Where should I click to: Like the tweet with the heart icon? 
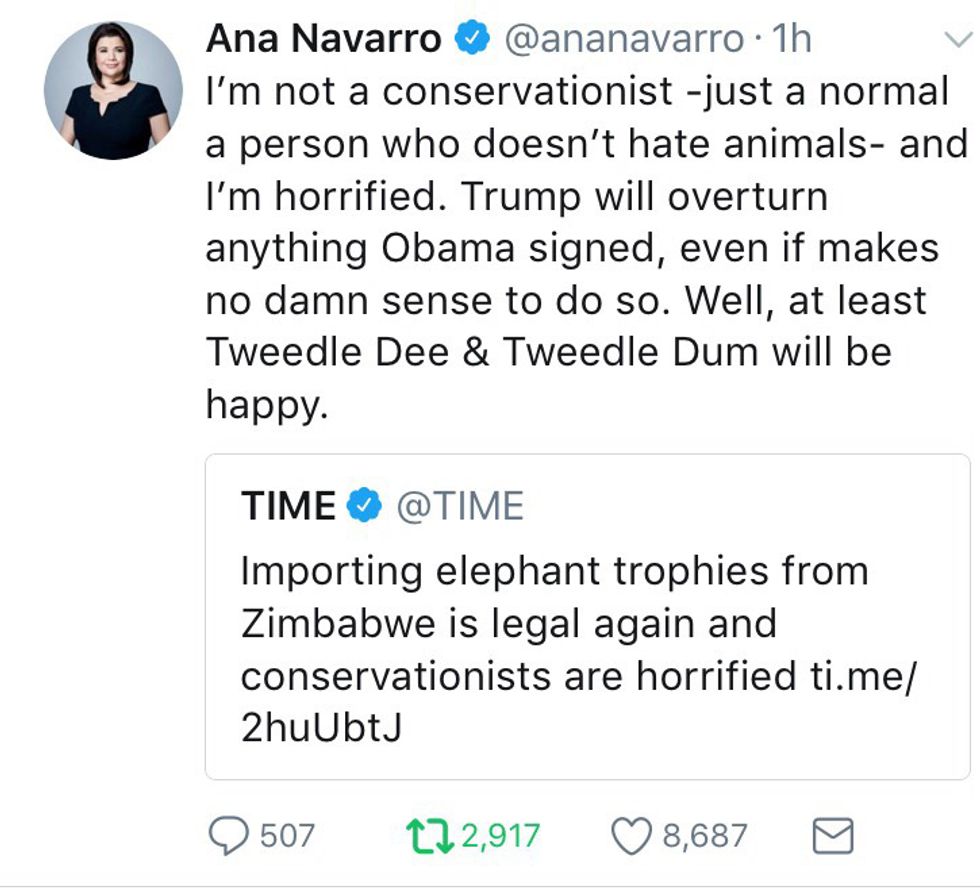631,836
